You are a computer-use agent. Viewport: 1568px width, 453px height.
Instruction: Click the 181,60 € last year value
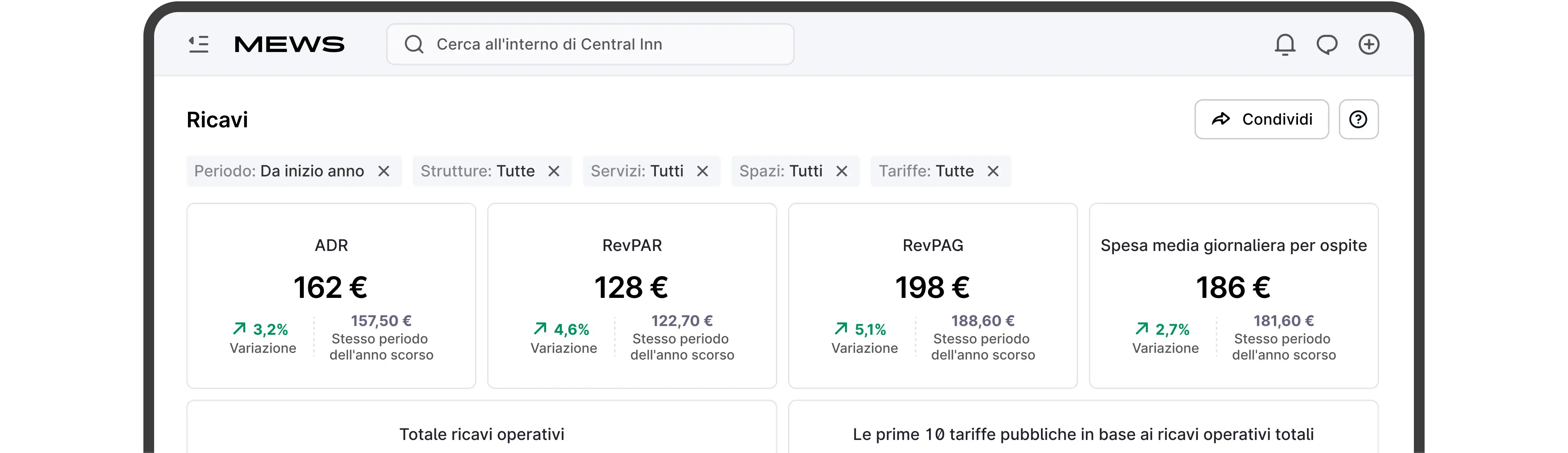[1284, 321]
